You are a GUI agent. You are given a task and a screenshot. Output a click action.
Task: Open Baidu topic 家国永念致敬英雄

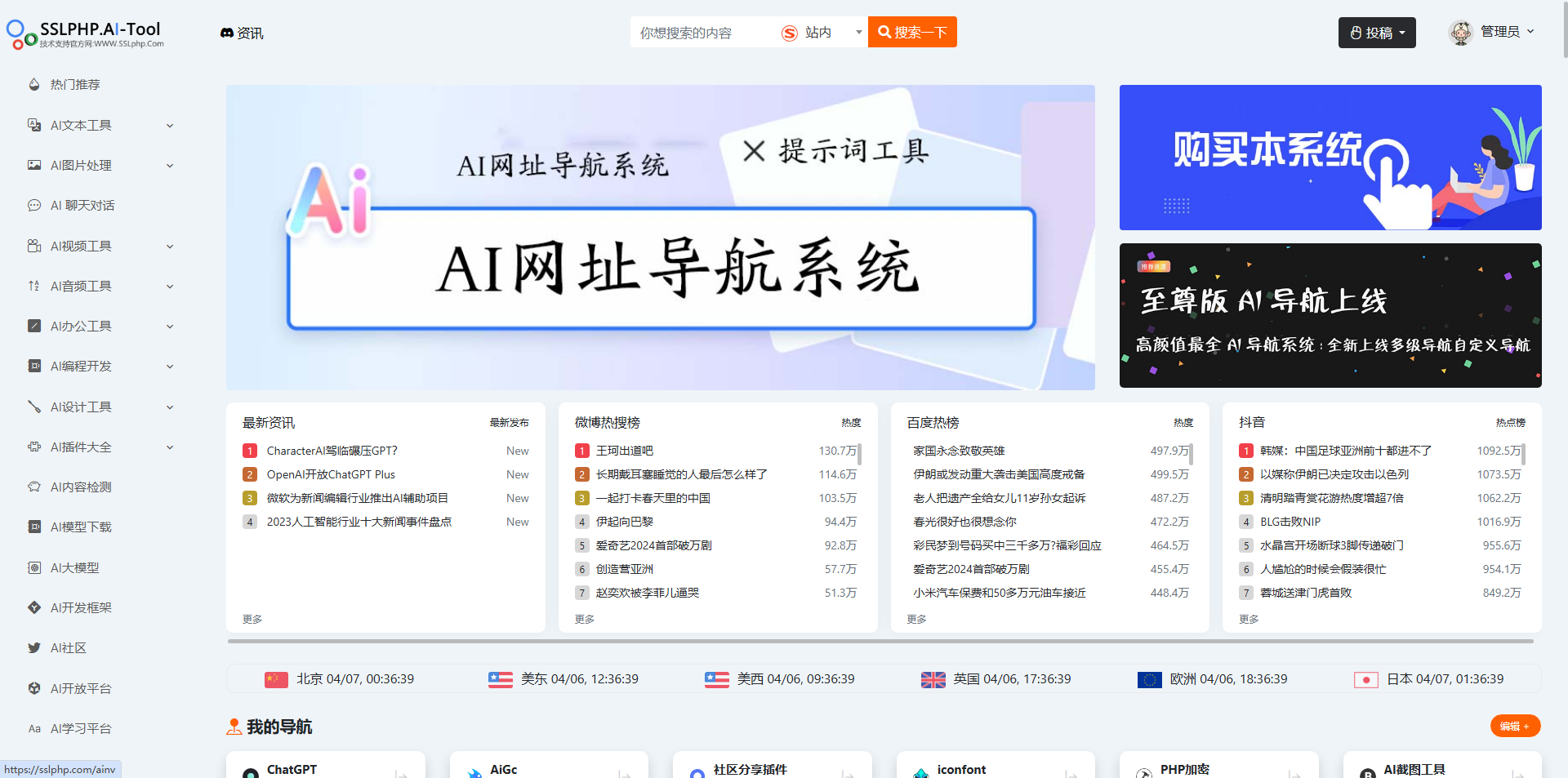[x=959, y=451]
